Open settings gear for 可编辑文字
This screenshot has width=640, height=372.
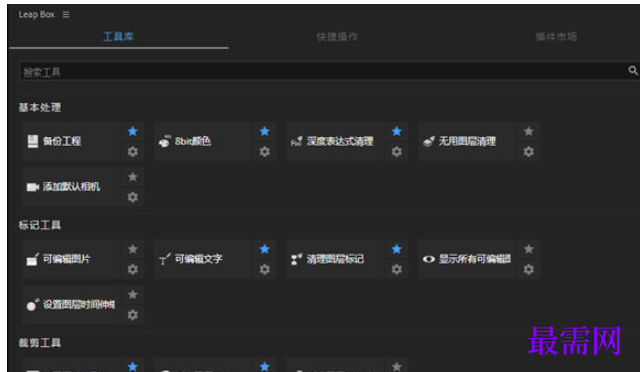[264, 270]
